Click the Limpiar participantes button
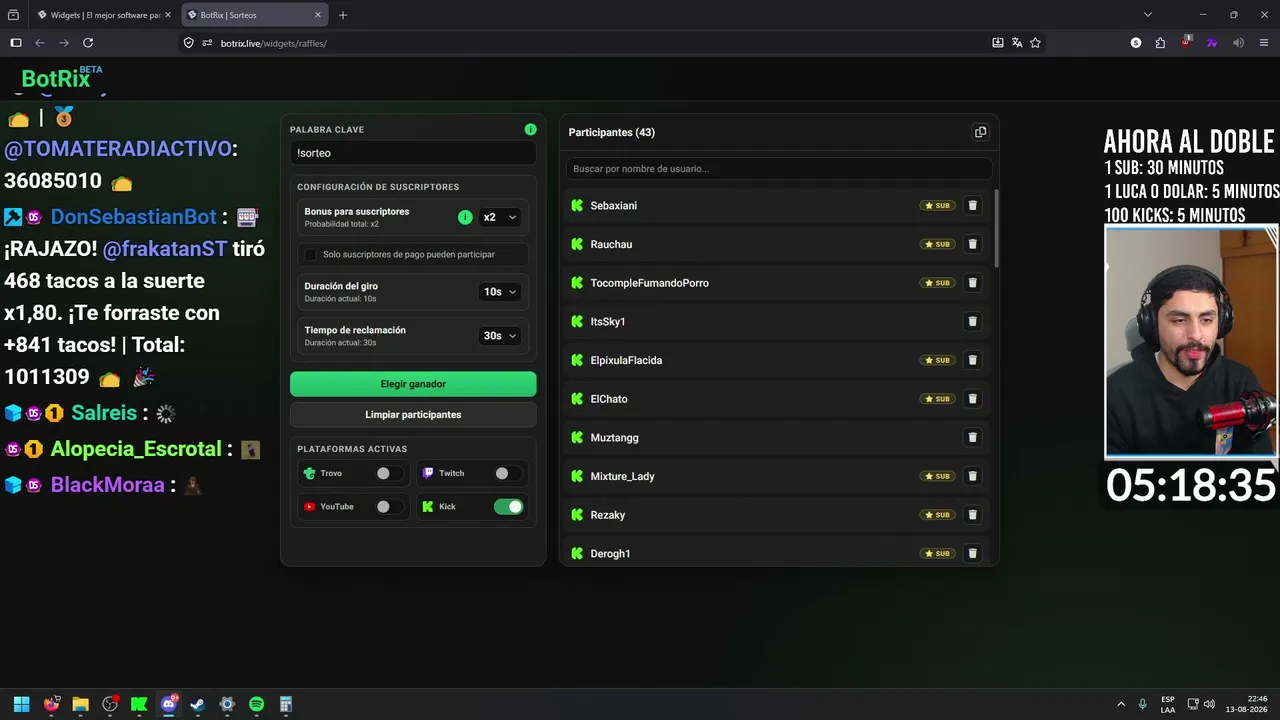The image size is (1280, 720). (413, 415)
